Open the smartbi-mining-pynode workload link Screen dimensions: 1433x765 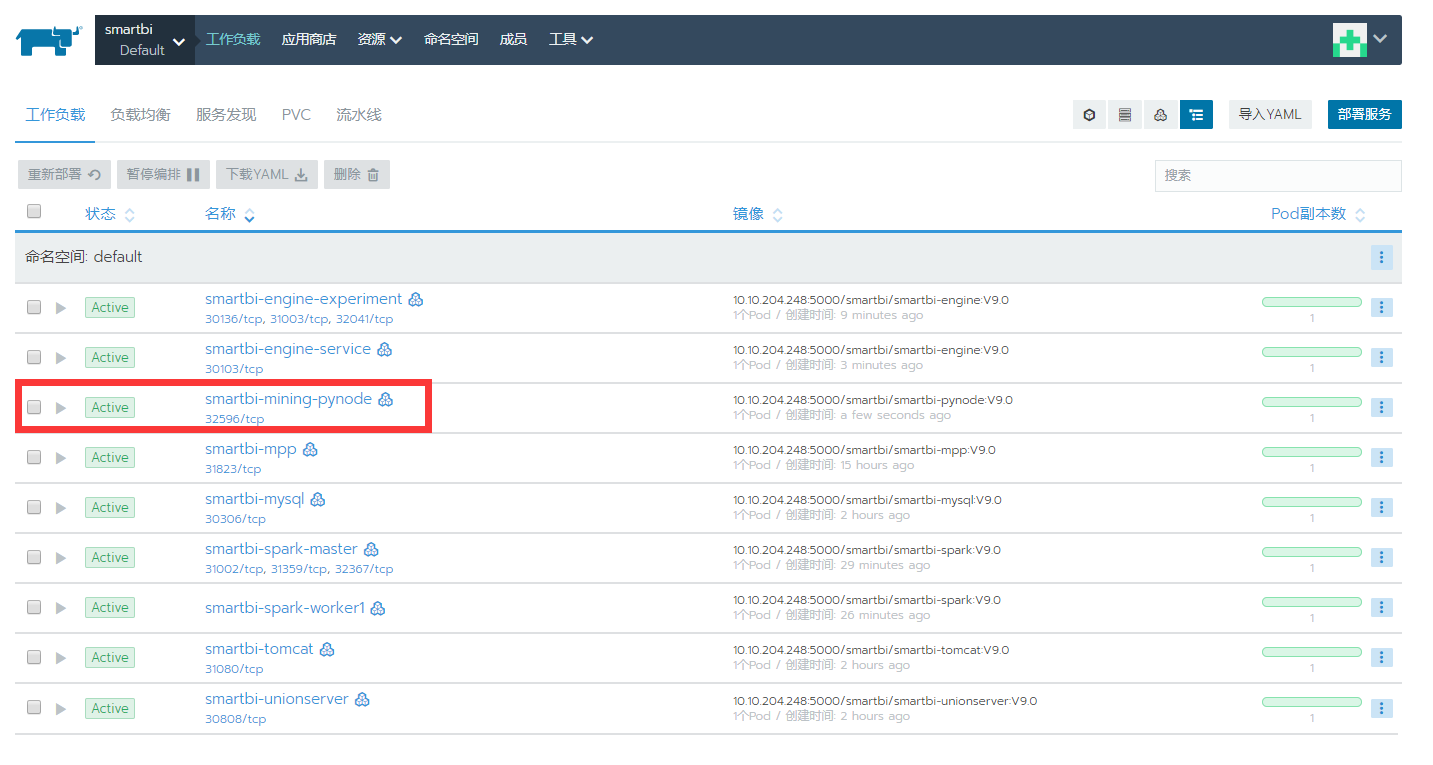(x=288, y=399)
